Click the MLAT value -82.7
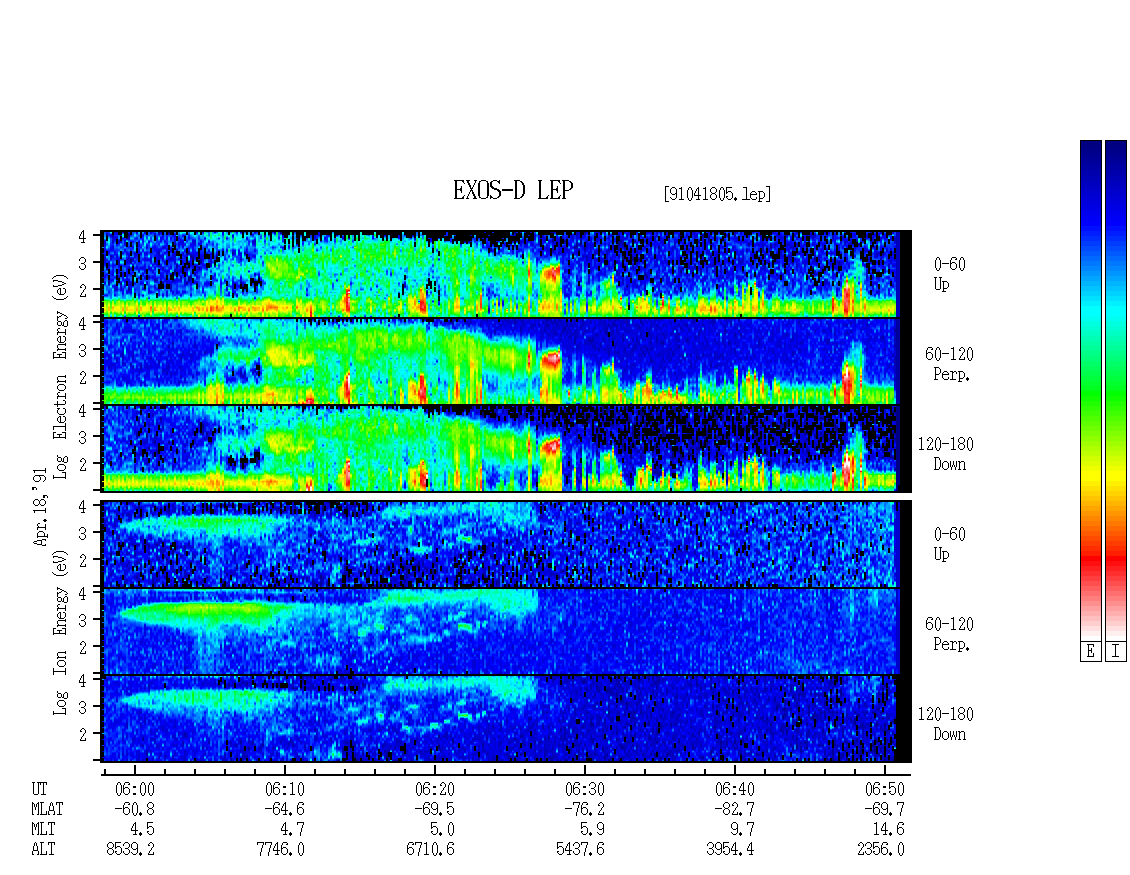This screenshot has width=1130, height=875. 734,809
